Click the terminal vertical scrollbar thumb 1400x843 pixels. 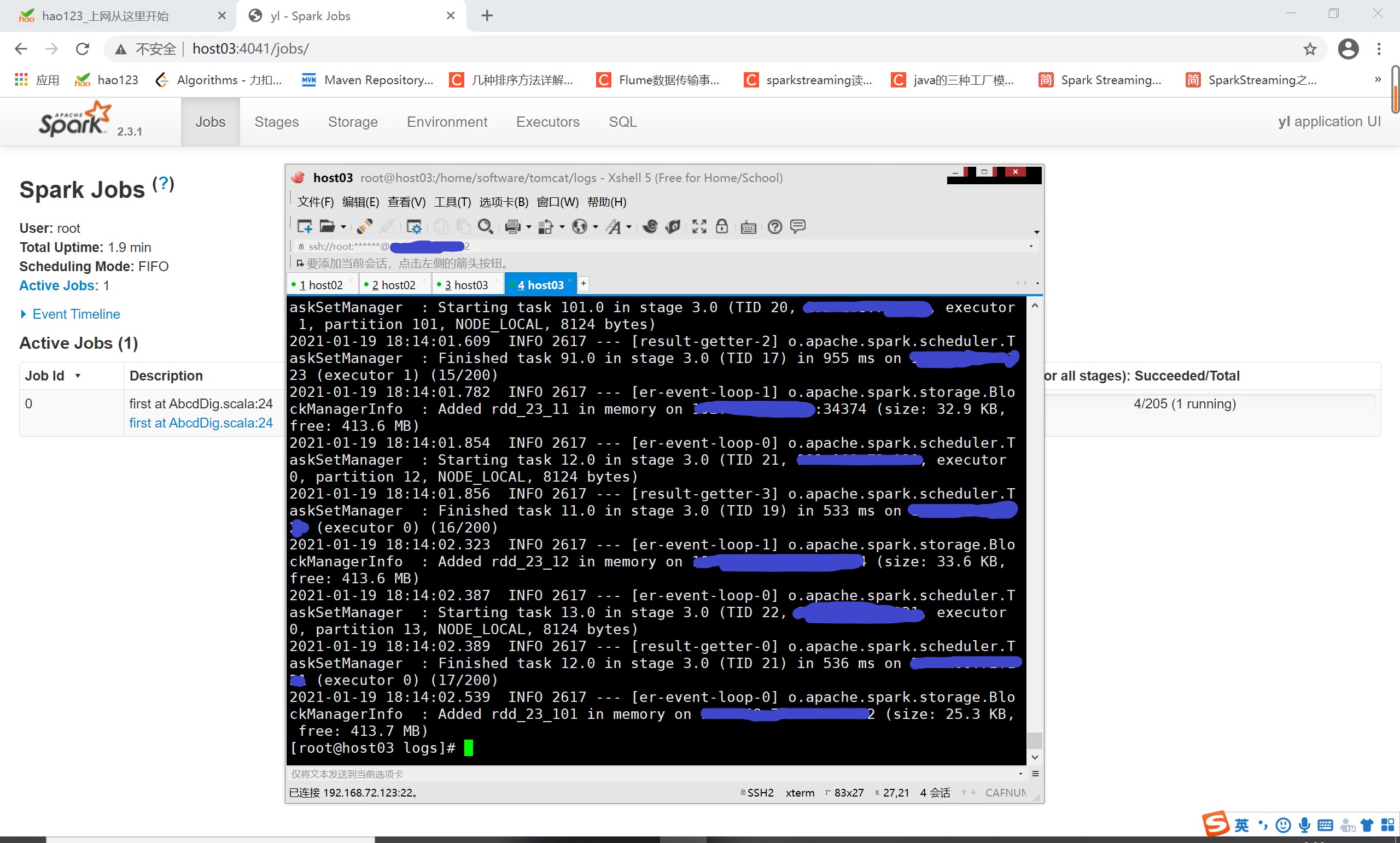click(1035, 740)
